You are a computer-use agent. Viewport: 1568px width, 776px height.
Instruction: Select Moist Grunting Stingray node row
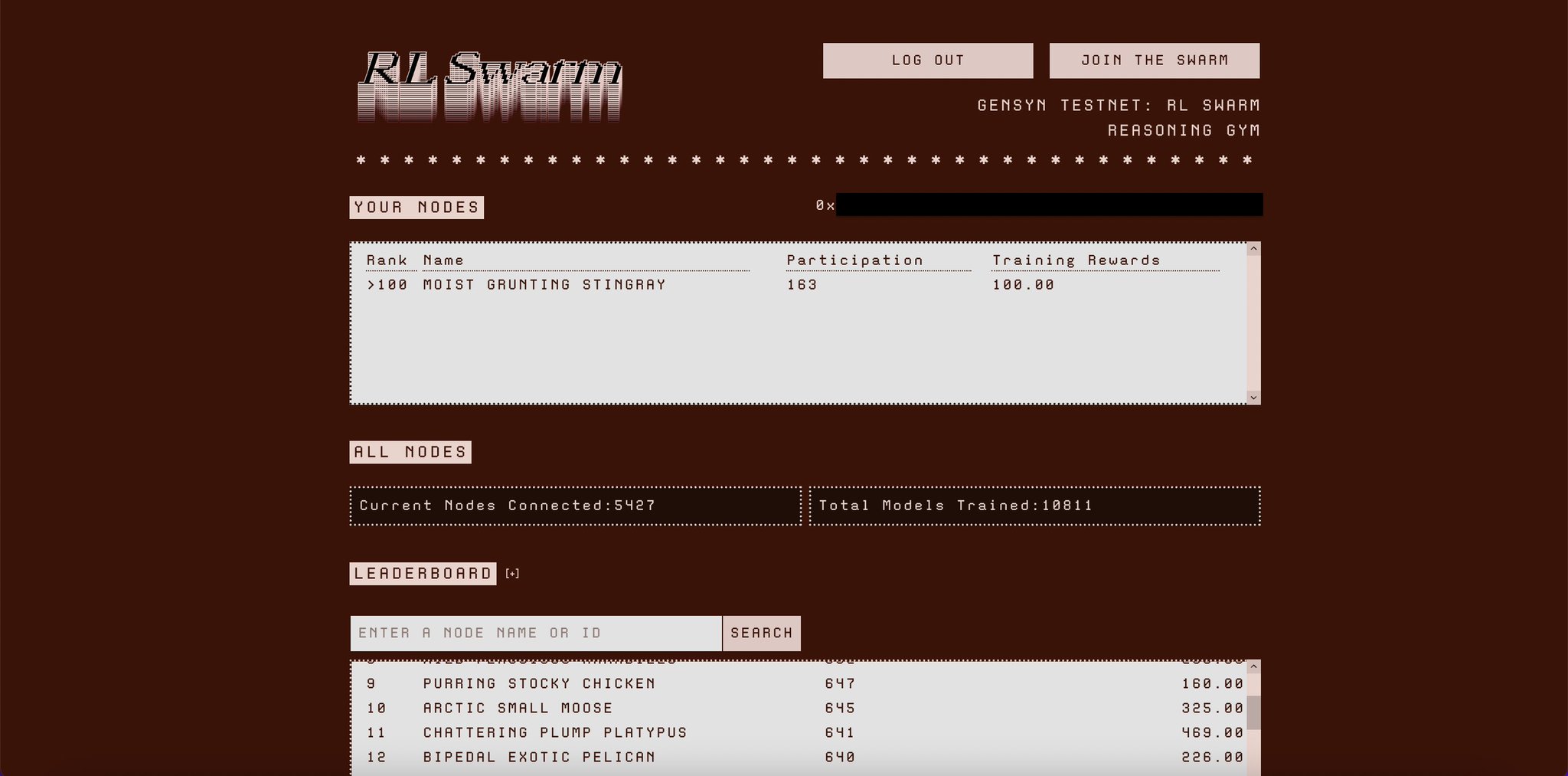click(x=544, y=285)
